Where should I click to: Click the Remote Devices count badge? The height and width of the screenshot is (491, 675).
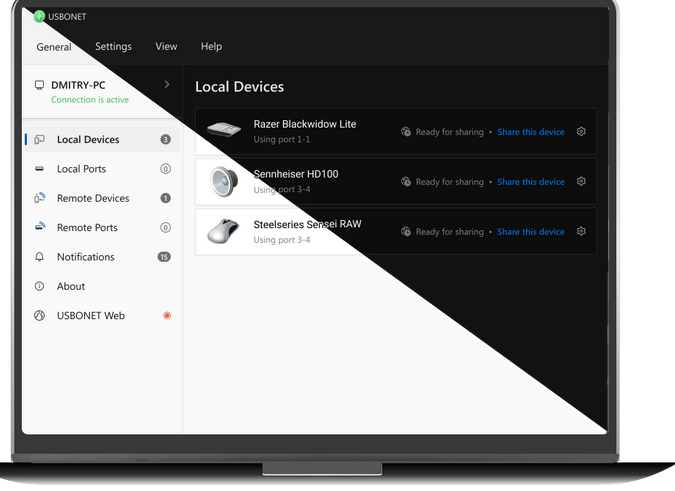[x=165, y=198]
